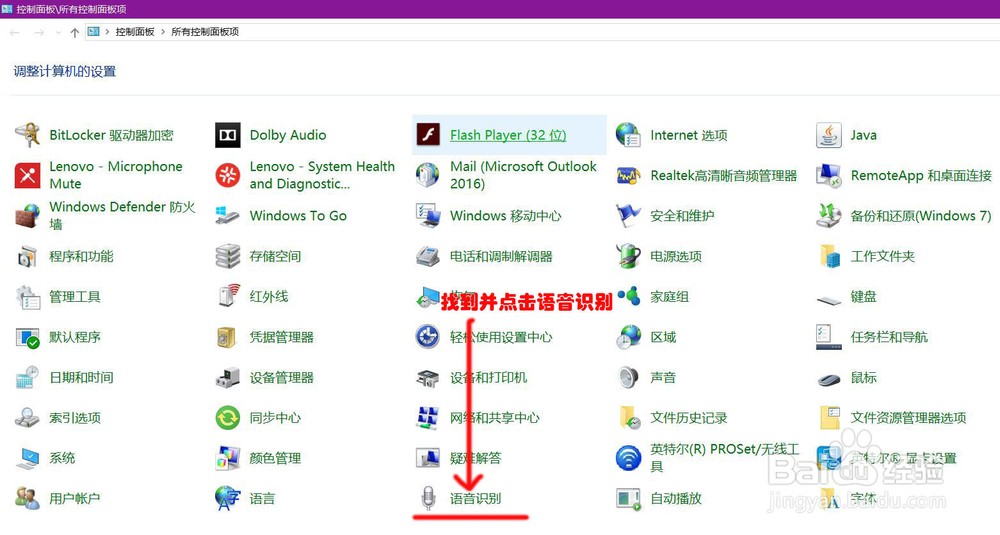This screenshot has width=1000, height=535.
Task: Click the 红外线 link
Action: [268, 297]
